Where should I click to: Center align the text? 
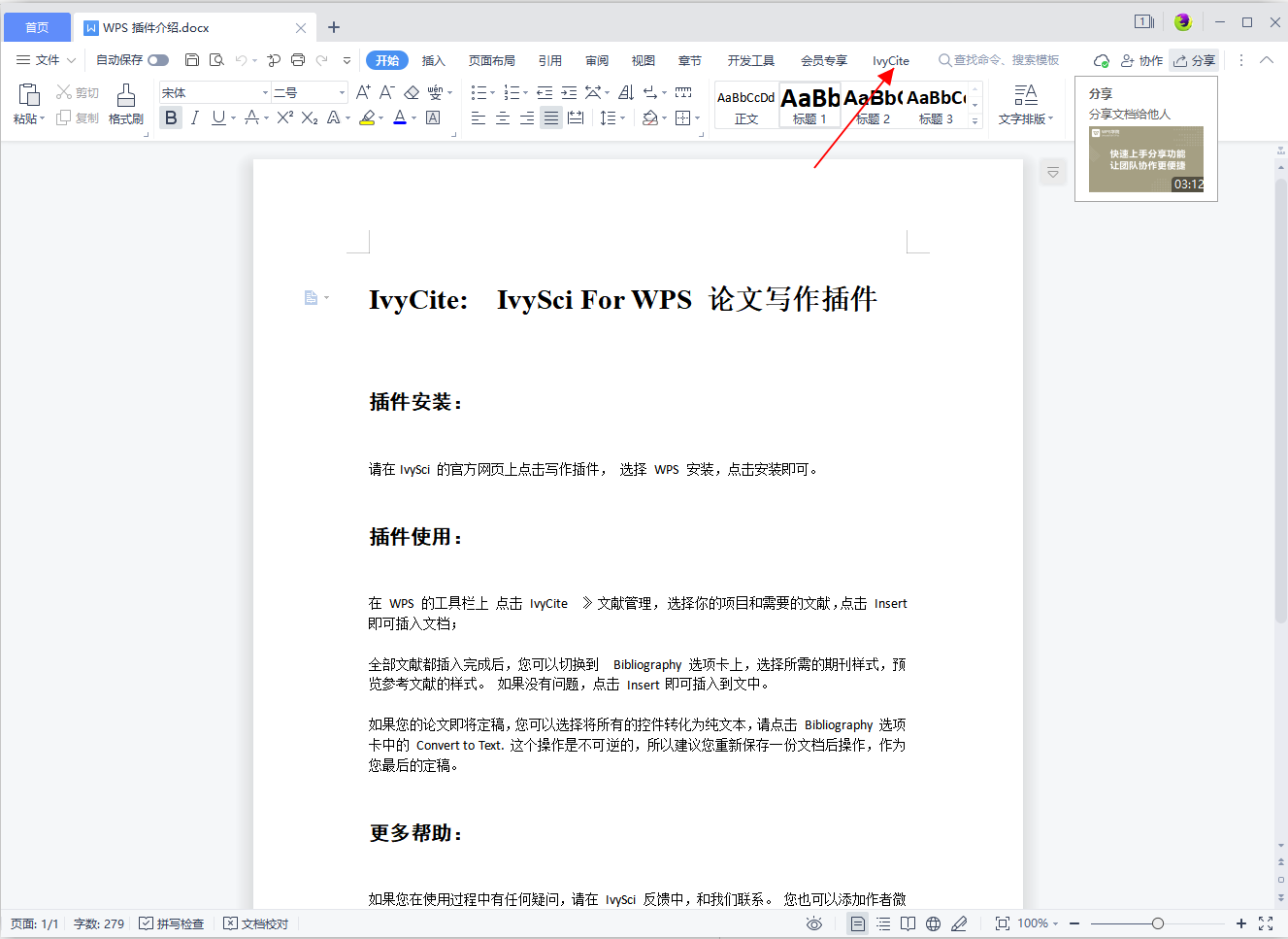[x=503, y=117]
